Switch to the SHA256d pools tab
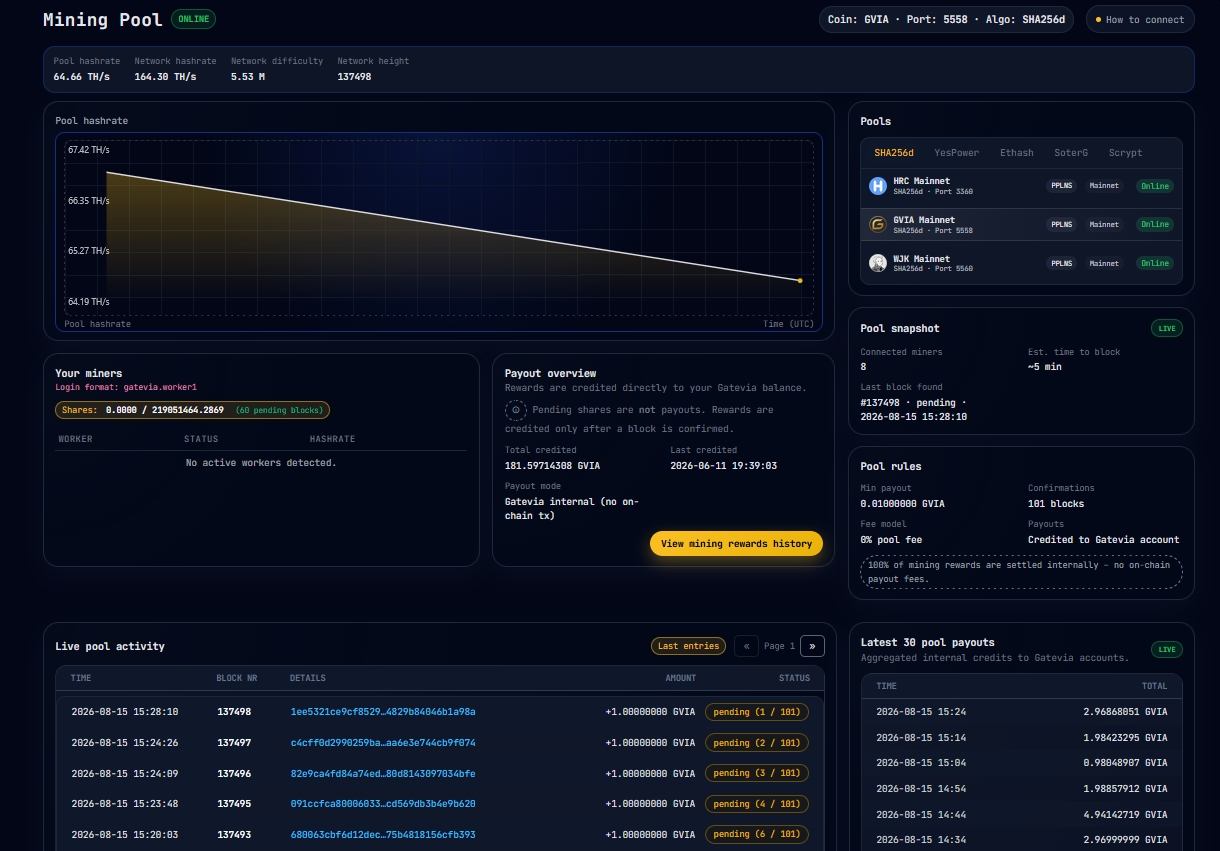 pos(894,153)
